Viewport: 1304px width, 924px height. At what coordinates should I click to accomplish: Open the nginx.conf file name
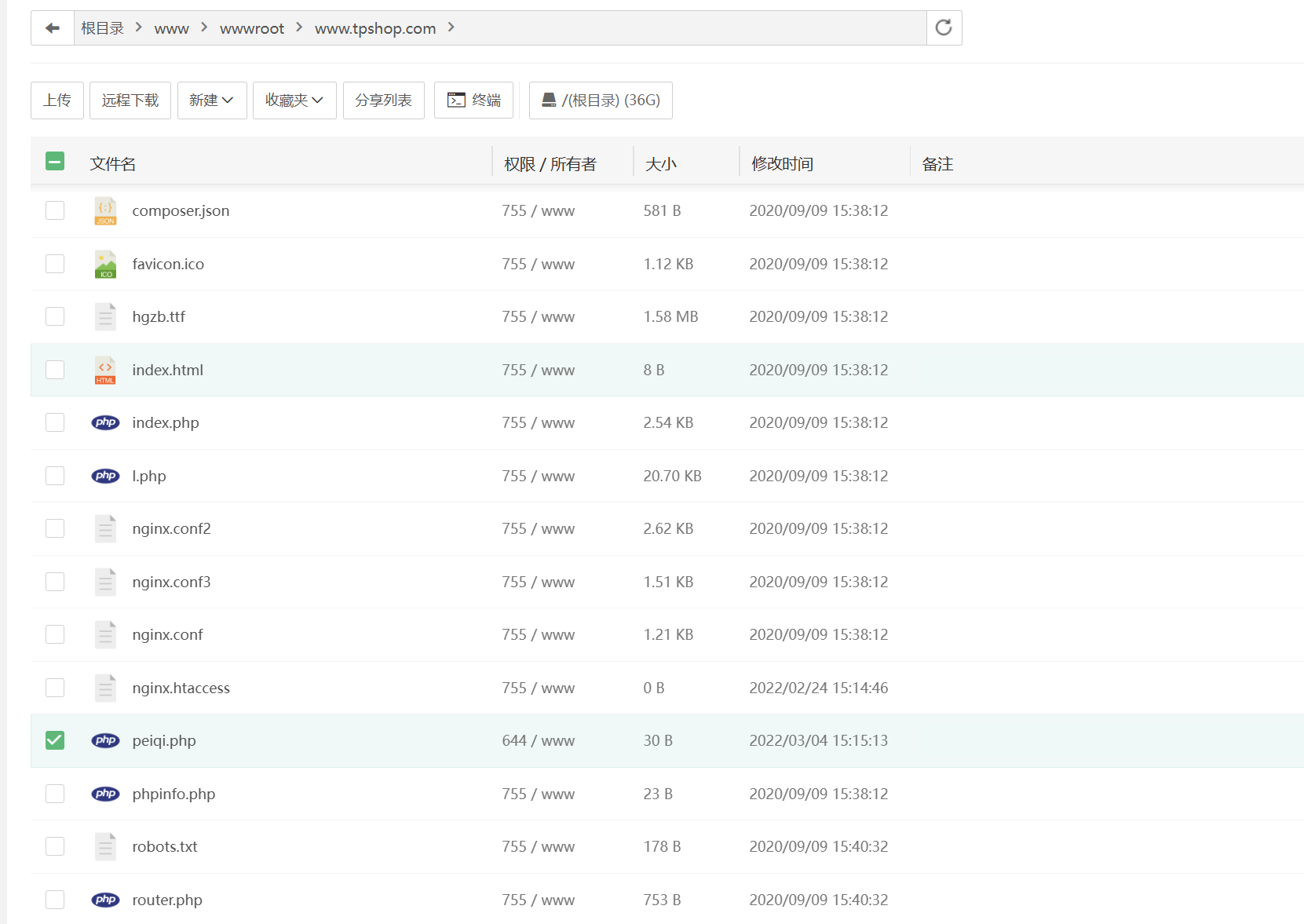pyautogui.click(x=167, y=635)
